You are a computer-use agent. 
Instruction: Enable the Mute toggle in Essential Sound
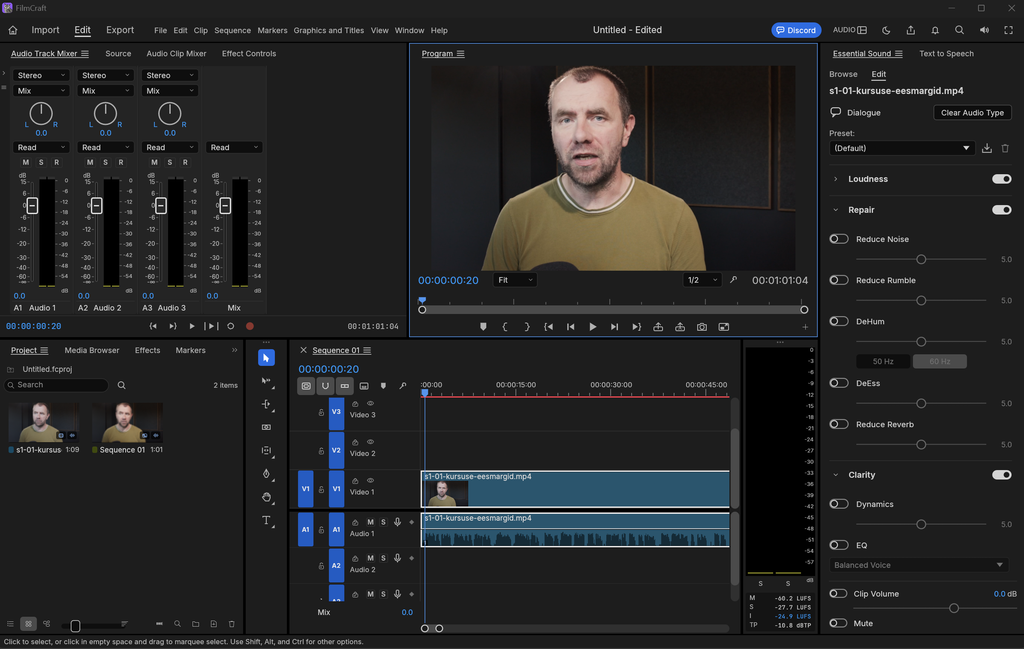click(839, 623)
